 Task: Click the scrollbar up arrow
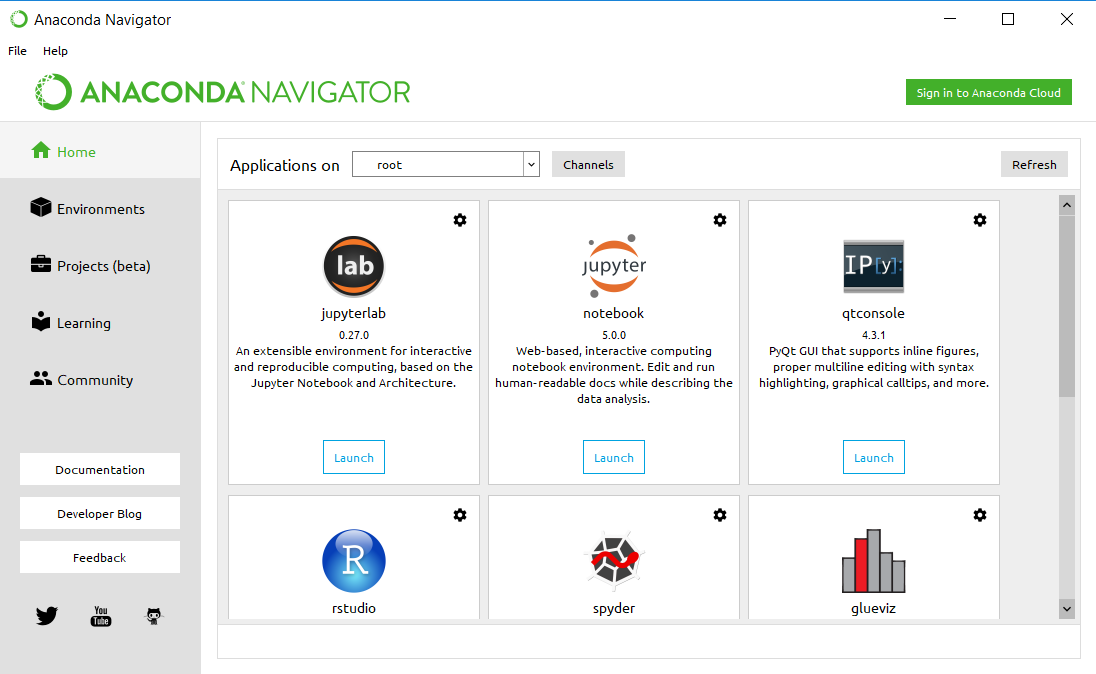coord(1067,205)
